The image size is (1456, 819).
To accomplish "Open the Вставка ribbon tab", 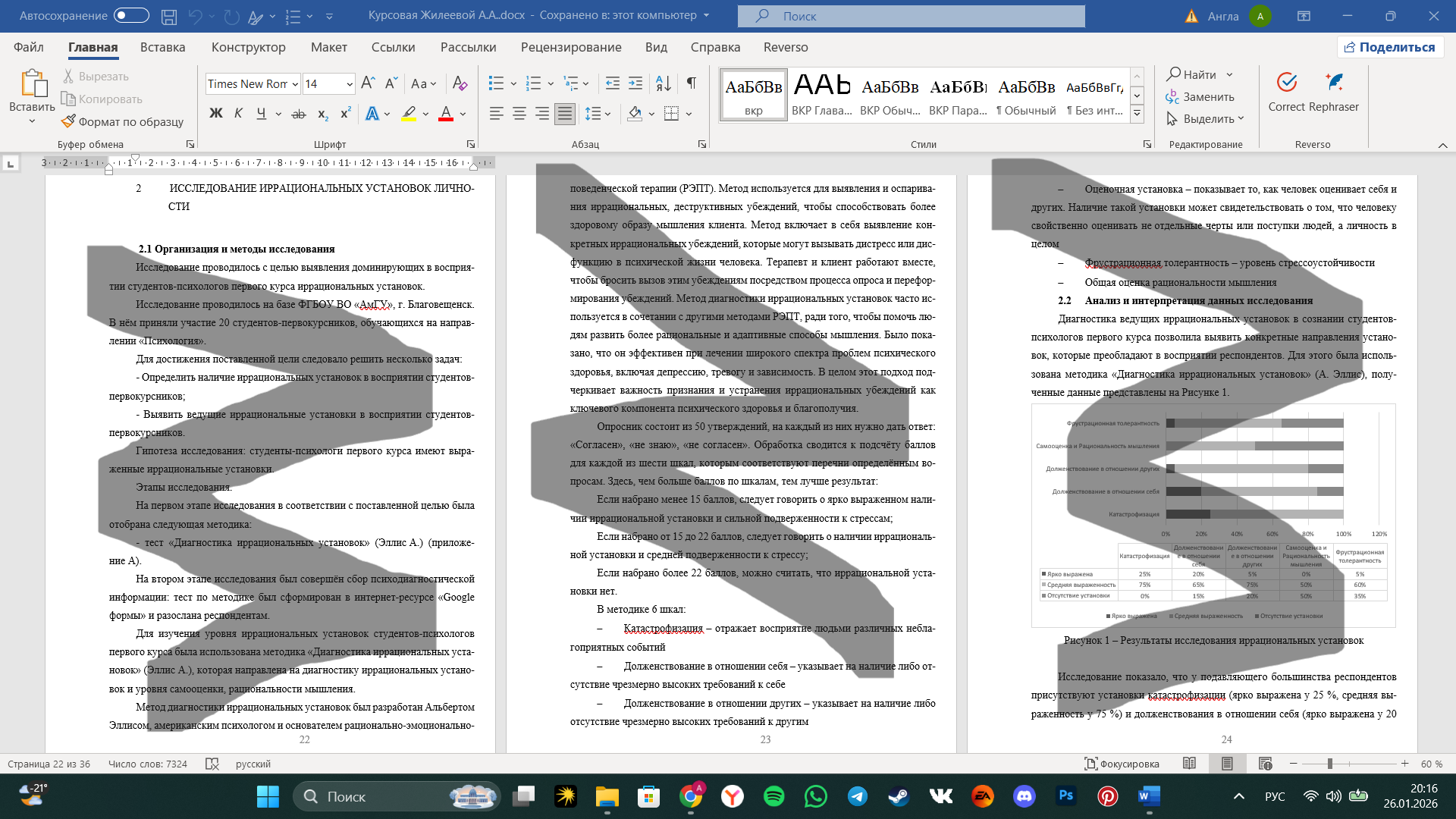I will coord(162,47).
